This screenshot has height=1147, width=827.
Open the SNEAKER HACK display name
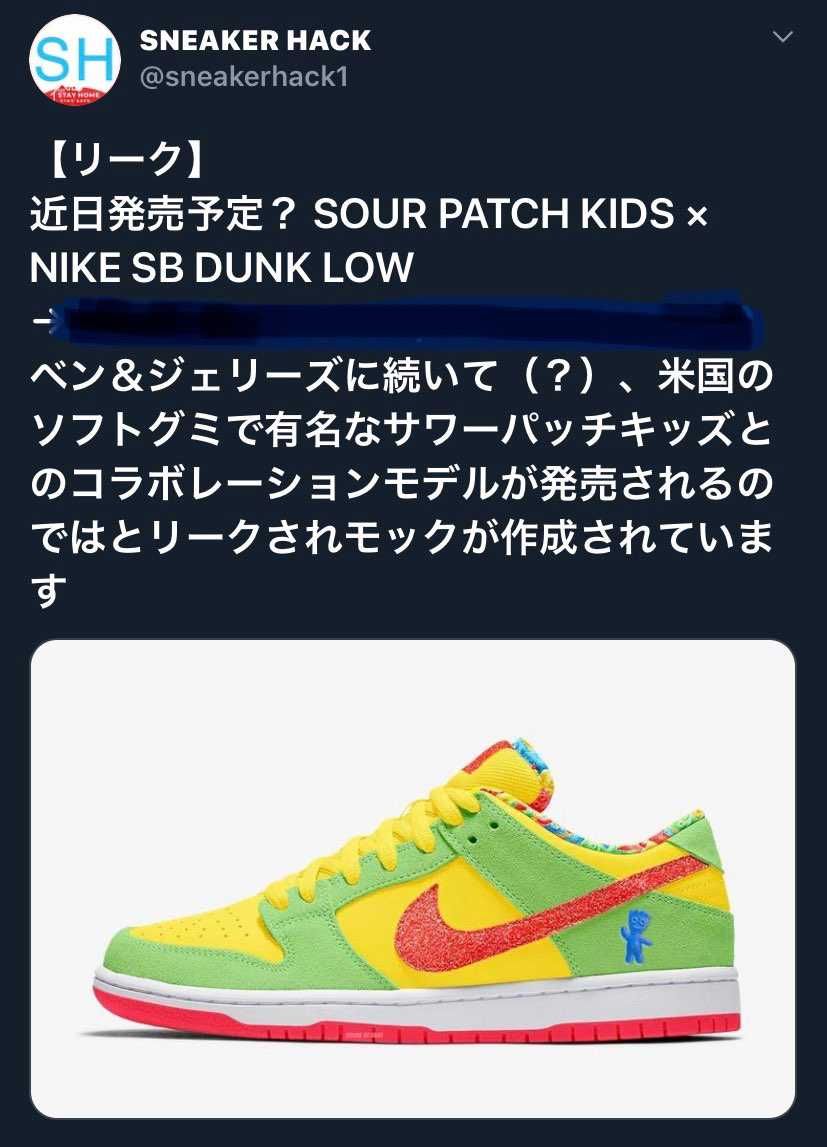coord(255,40)
